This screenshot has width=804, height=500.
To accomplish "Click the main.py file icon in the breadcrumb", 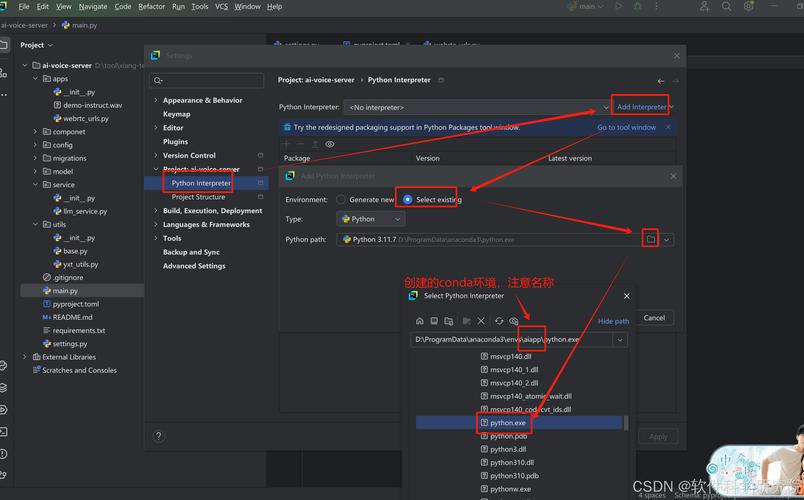I will 66,25.
